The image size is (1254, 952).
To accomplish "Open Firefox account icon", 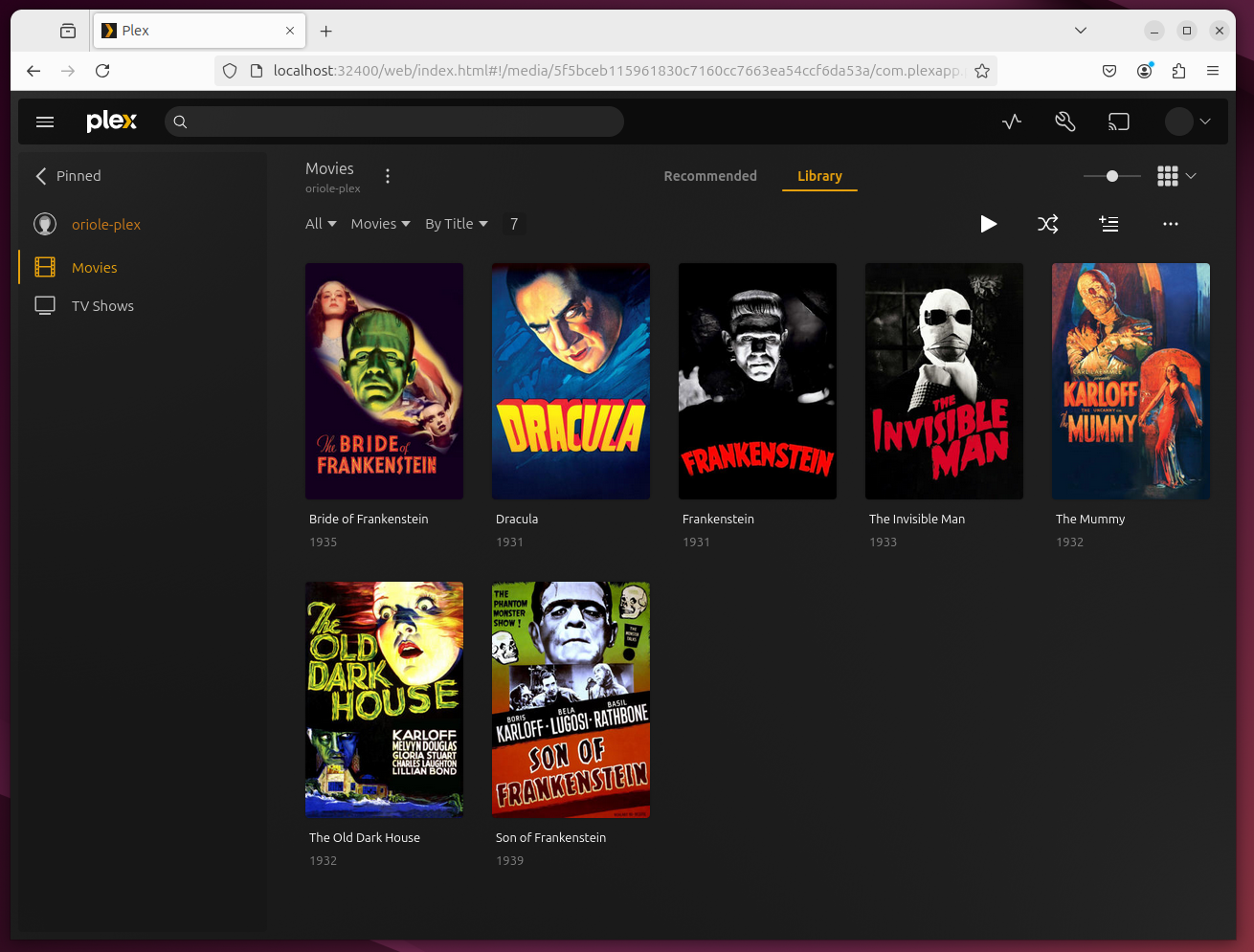I will click(1144, 71).
